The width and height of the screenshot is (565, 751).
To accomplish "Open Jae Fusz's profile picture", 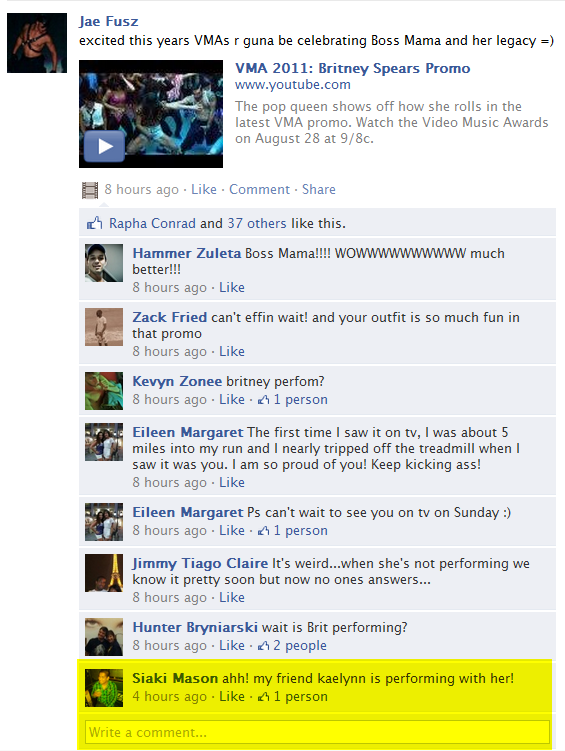I will pyautogui.click(x=37, y=43).
